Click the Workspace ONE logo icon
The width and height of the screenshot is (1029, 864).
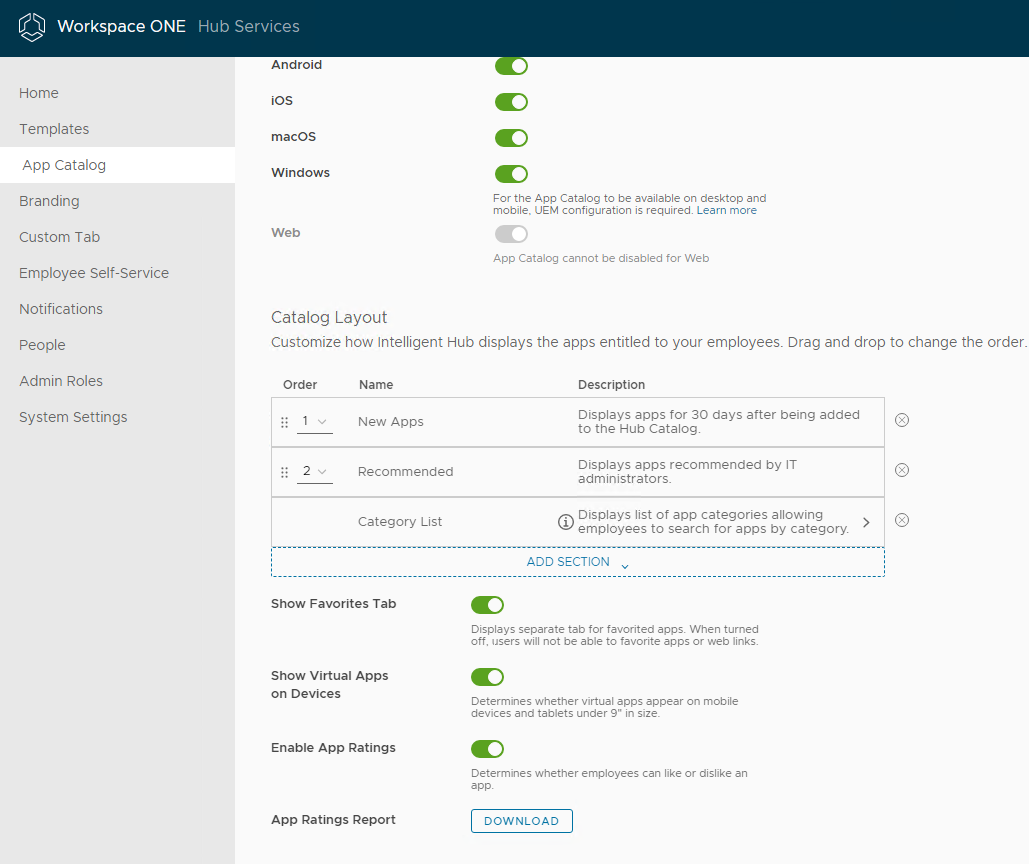coord(32,27)
